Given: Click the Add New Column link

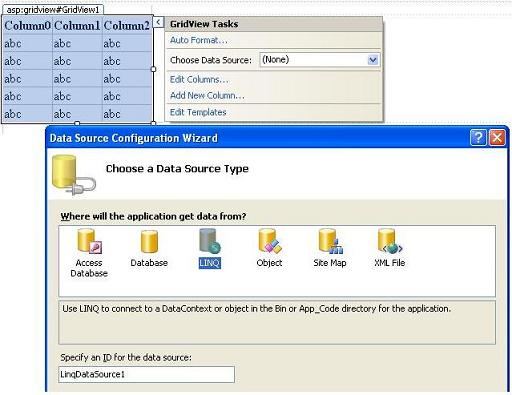Looking at the screenshot, I should tap(207, 96).
